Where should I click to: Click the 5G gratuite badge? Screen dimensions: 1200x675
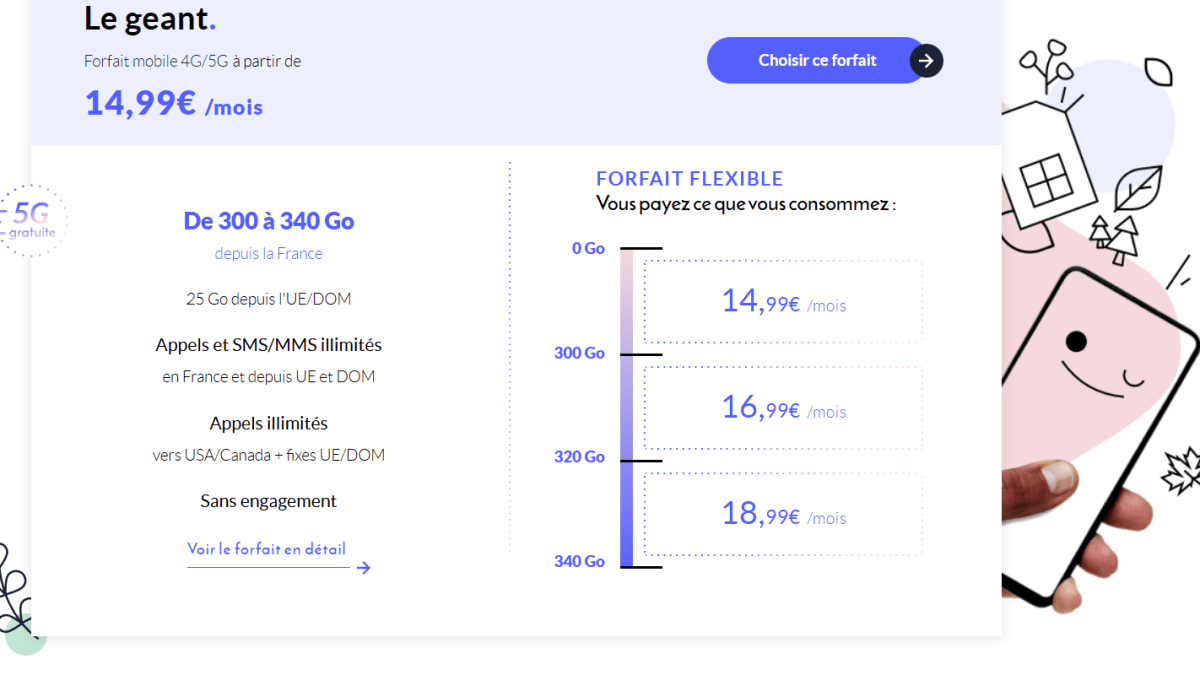pyautogui.click(x=32, y=220)
